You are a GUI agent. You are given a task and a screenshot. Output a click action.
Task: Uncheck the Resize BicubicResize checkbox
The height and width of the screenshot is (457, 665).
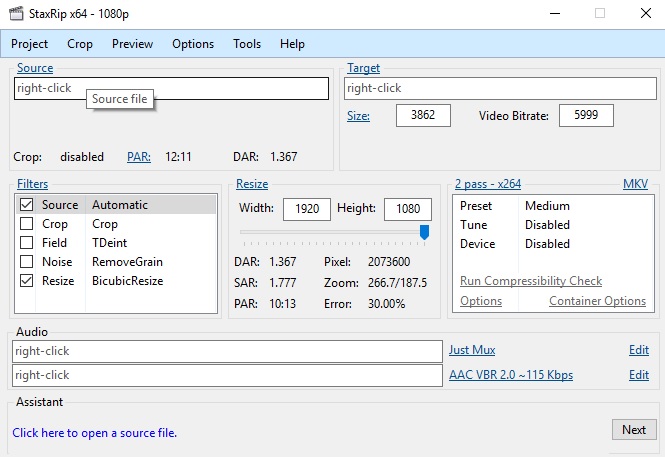[26, 281]
